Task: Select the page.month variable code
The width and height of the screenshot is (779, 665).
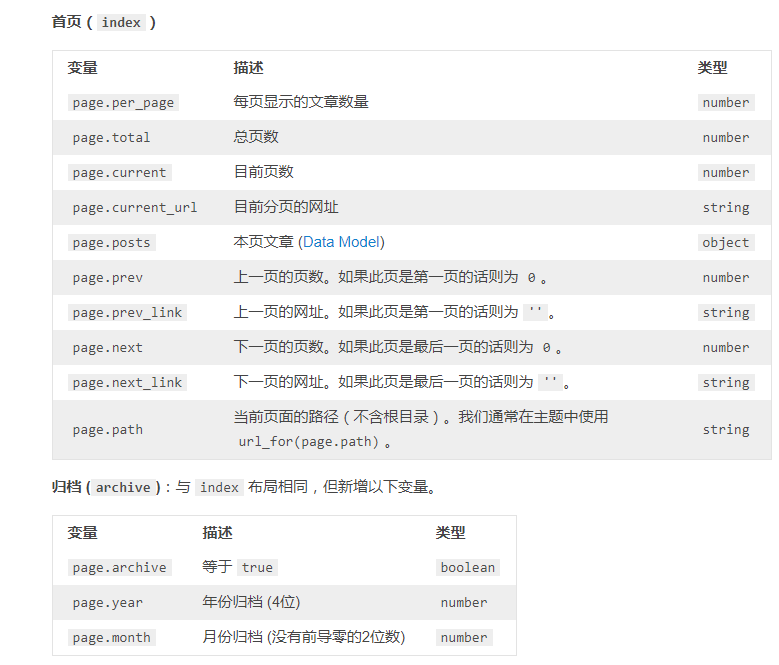Action: (x=111, y=638)
